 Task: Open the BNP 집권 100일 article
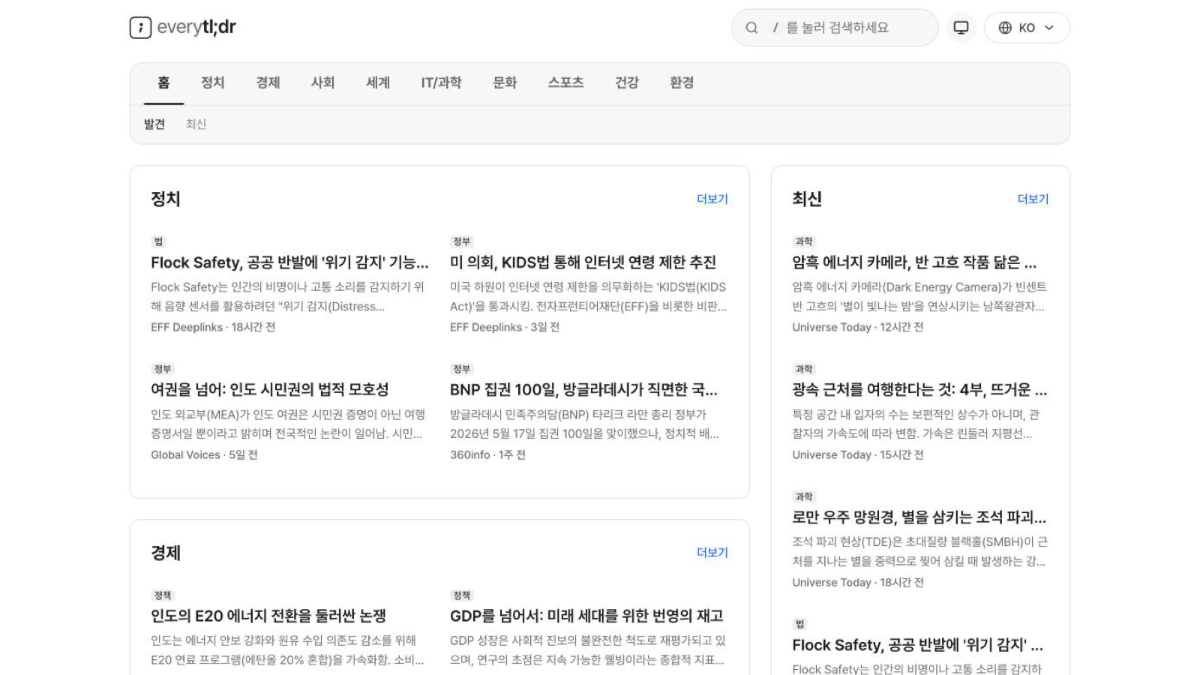pyautogui.click(x=584, y=389)
